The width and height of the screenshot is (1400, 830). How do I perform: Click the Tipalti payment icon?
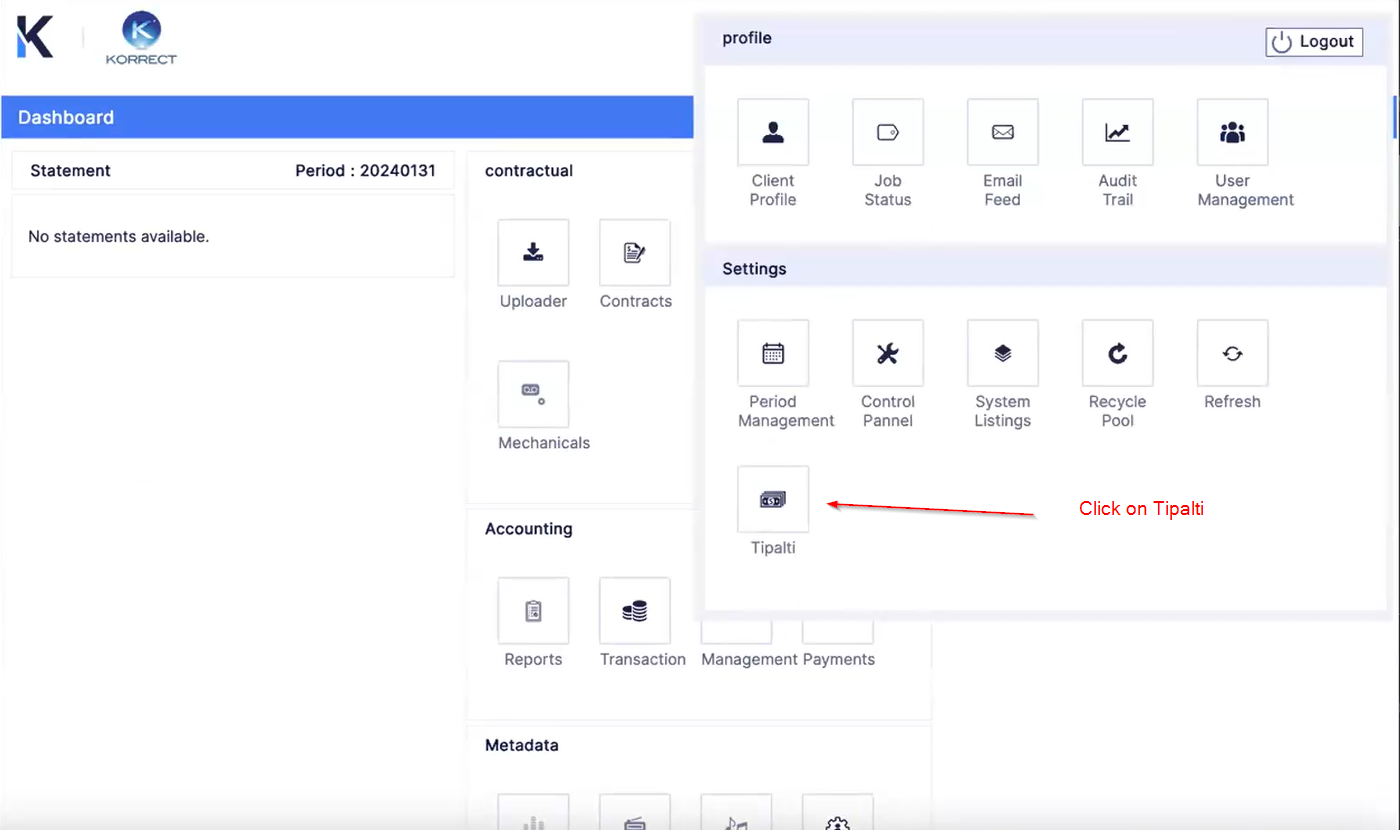tap(773, 499)
